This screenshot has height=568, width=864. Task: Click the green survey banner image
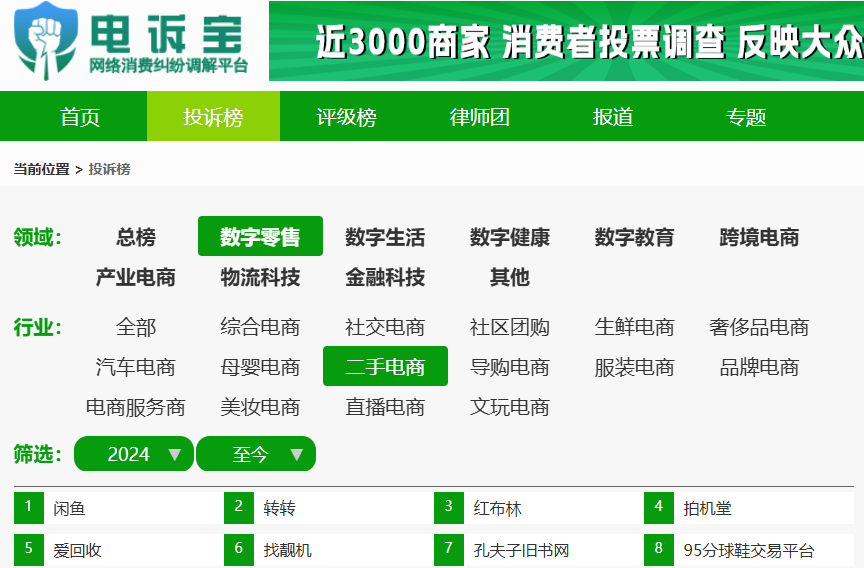tap(566, 41)
